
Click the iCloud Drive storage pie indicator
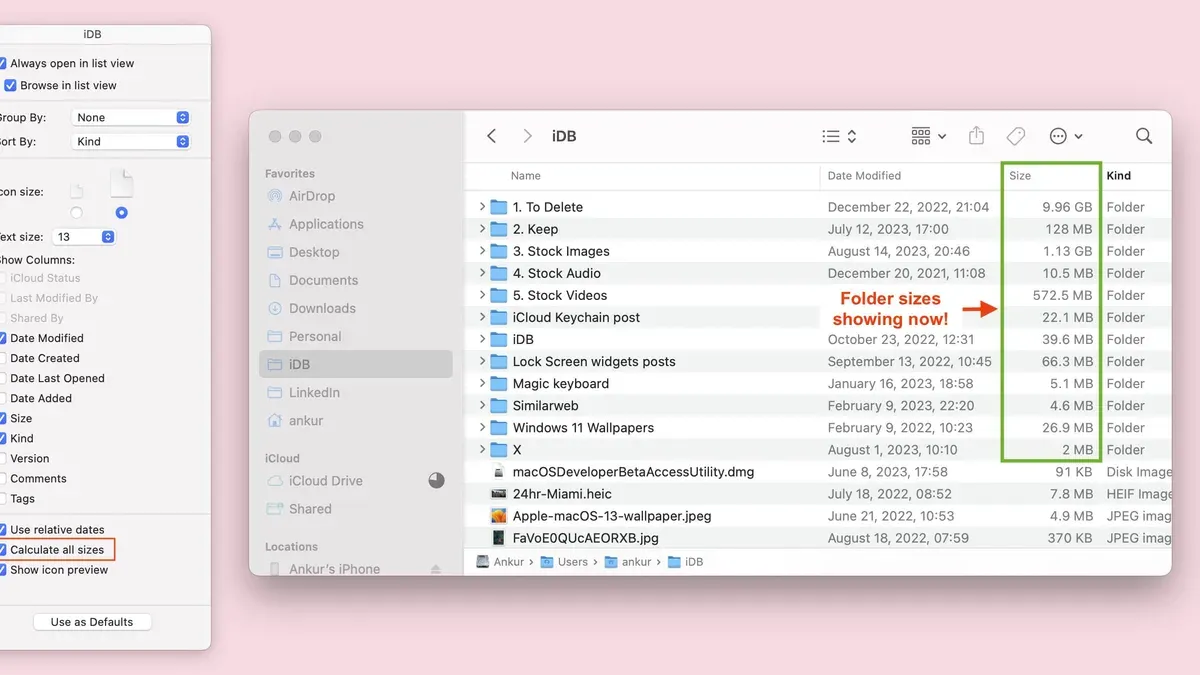(x=436, y=480)
